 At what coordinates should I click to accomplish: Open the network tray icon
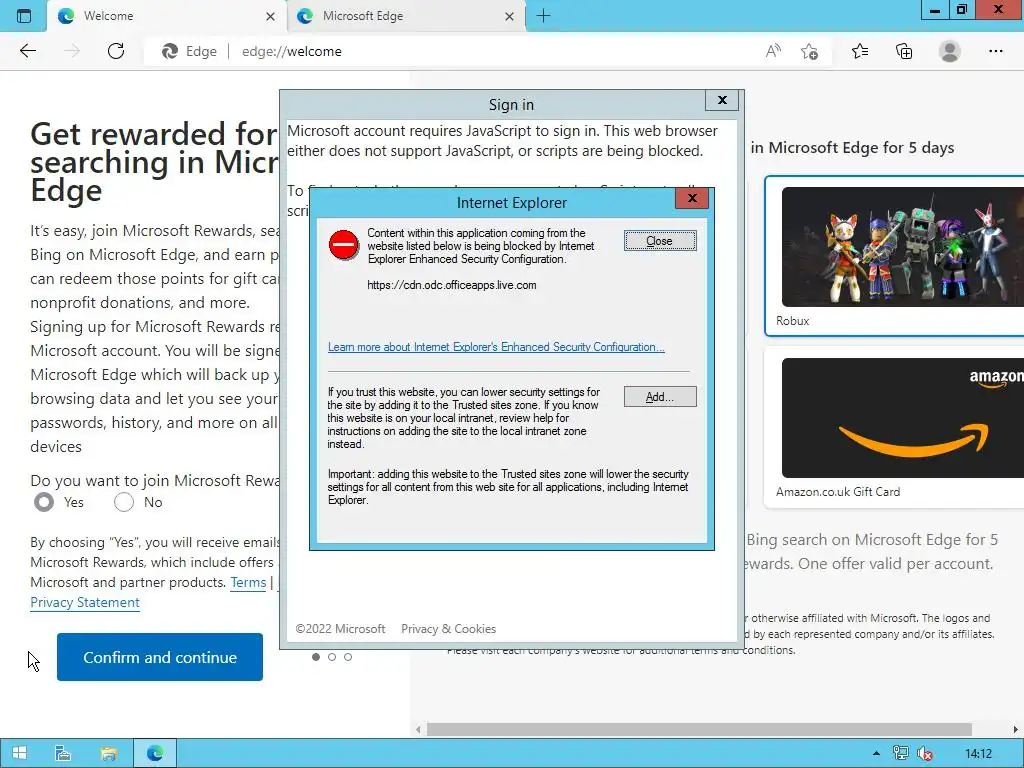pyautogui.click(x=901, y=753)
